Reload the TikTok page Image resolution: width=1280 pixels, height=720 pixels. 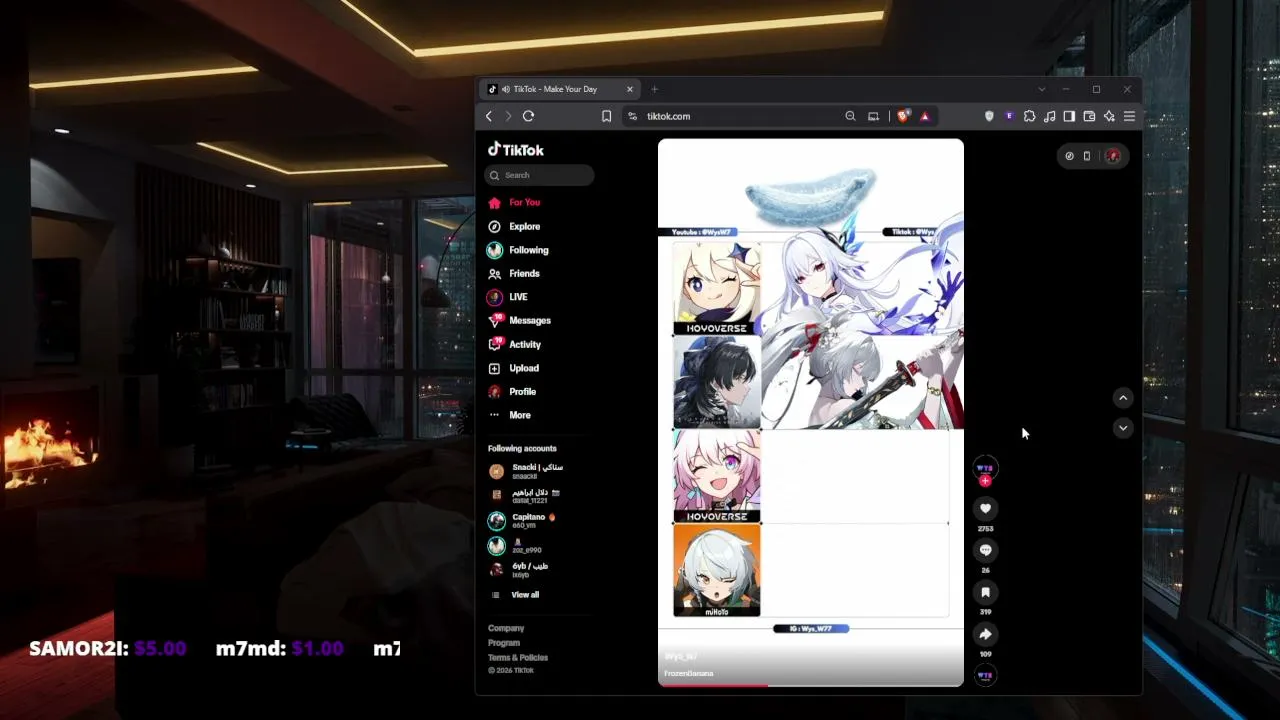click(528, 116)
